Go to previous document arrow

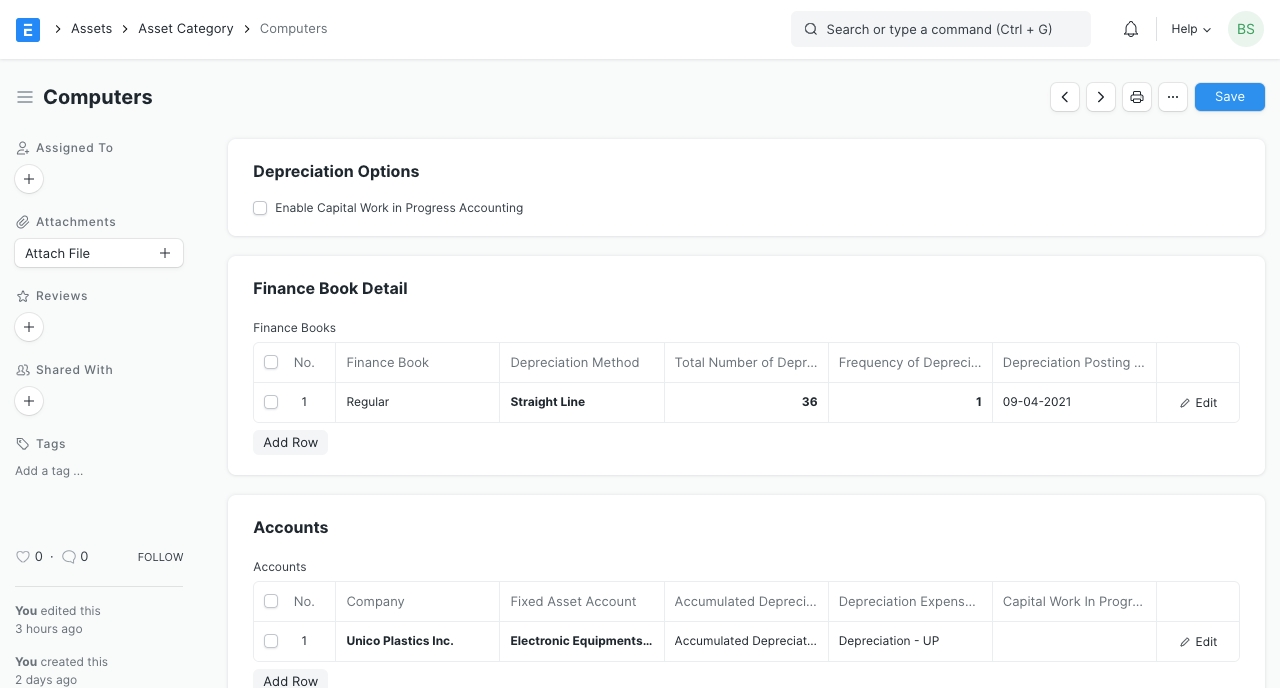pyautogui.click(x=1065, y=97)
